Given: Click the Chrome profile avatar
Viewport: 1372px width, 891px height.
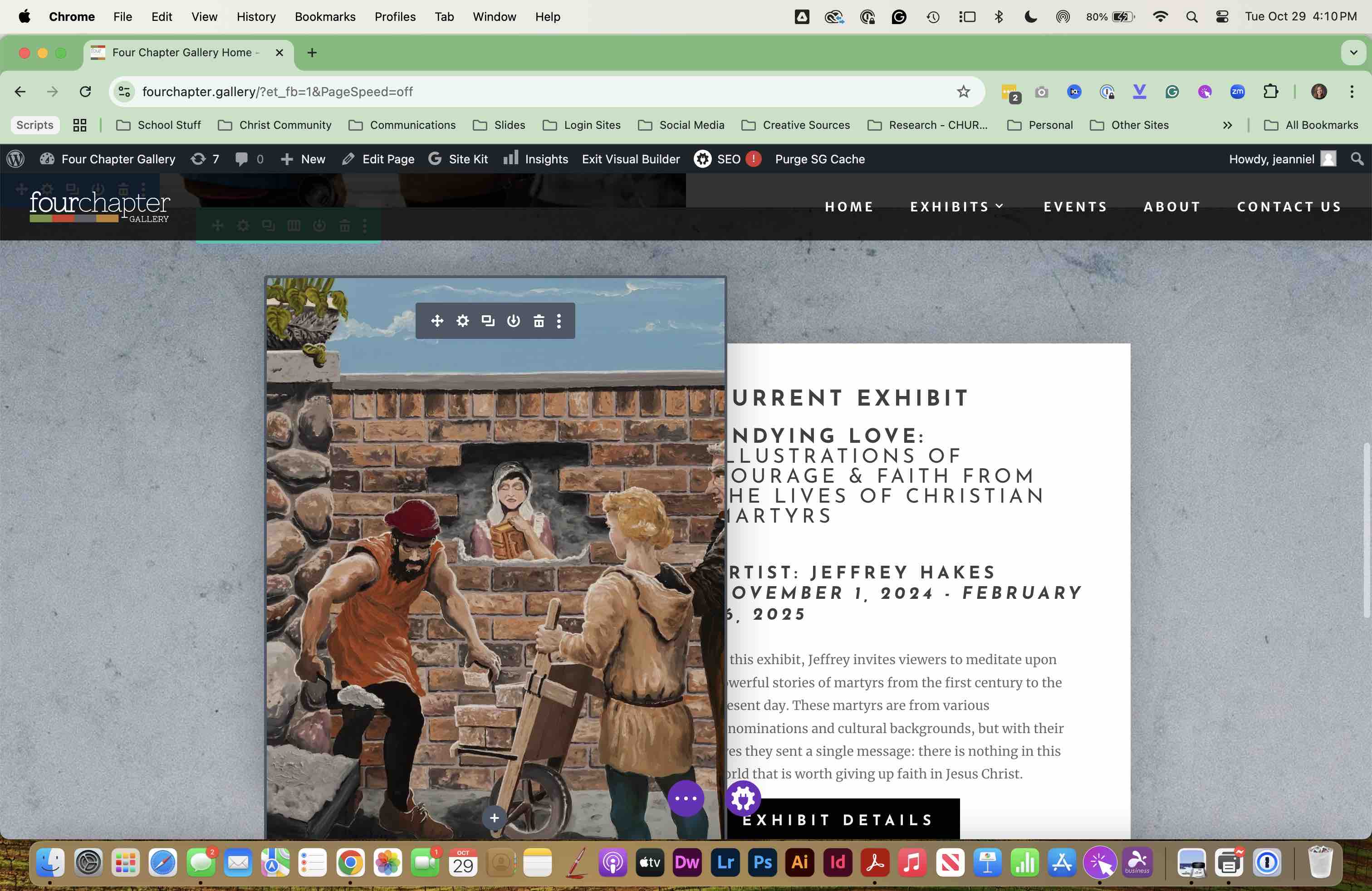Looking at the screenshot, I should 1319,92.
